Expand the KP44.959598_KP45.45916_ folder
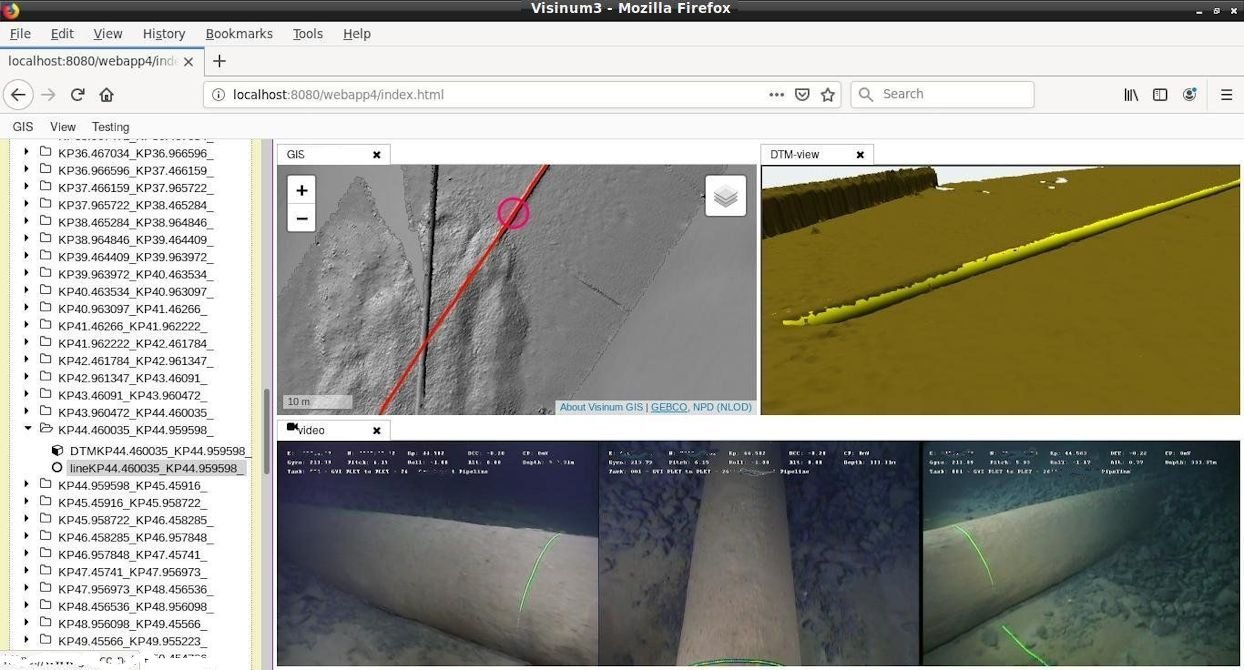Viewport: 1244px width, 670px height. 25,485
